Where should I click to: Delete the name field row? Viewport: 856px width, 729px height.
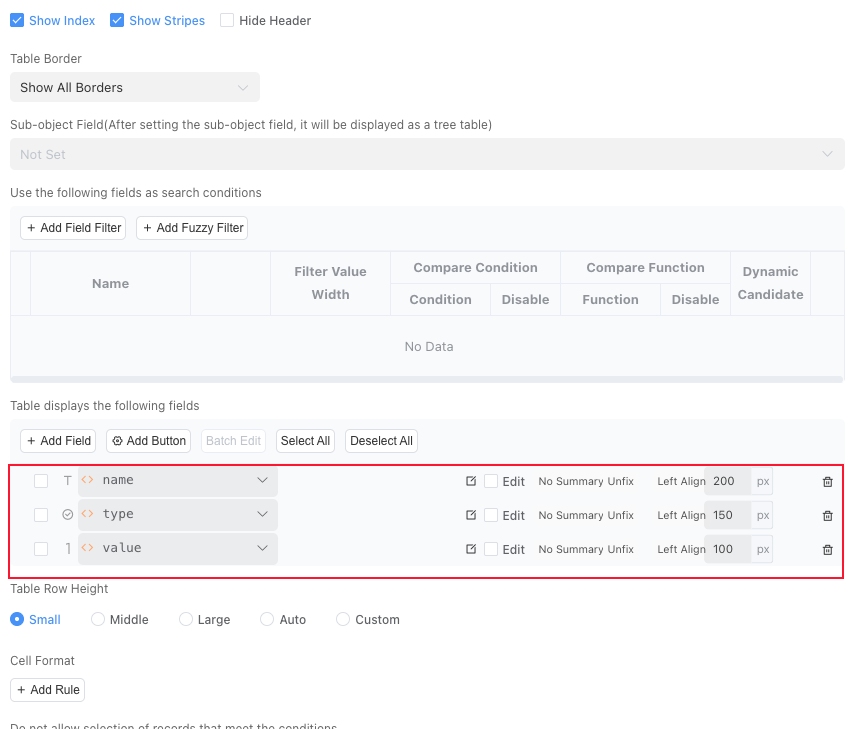(x=827, y=482)
